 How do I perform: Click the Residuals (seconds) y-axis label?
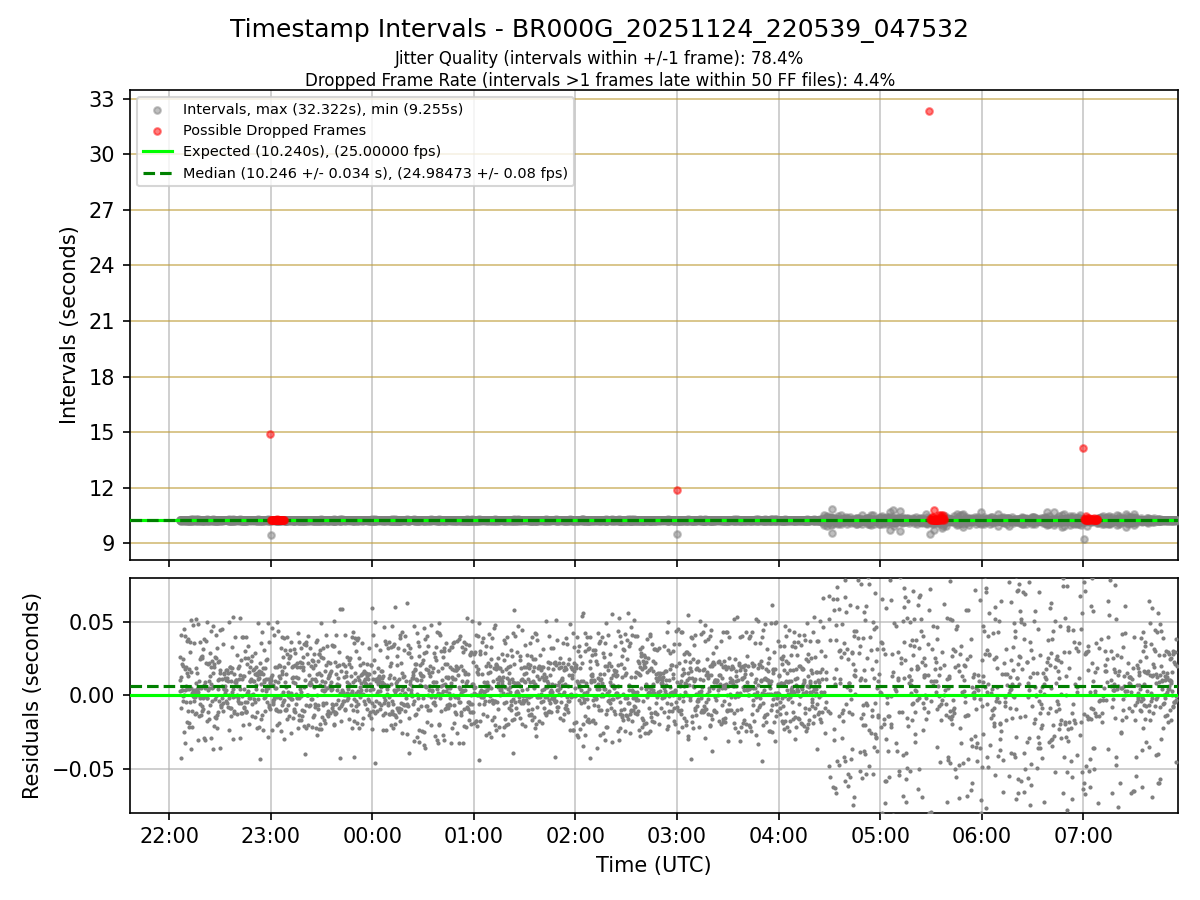point(31,696)
